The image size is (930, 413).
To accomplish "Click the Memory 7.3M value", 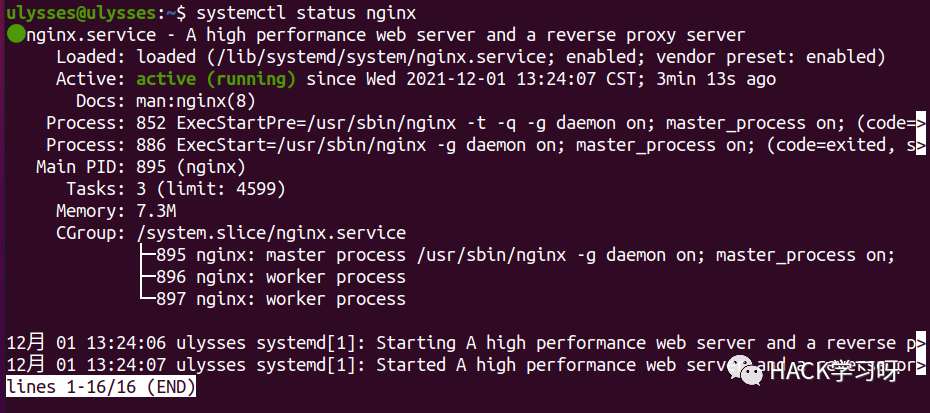I will click(158, 211).
